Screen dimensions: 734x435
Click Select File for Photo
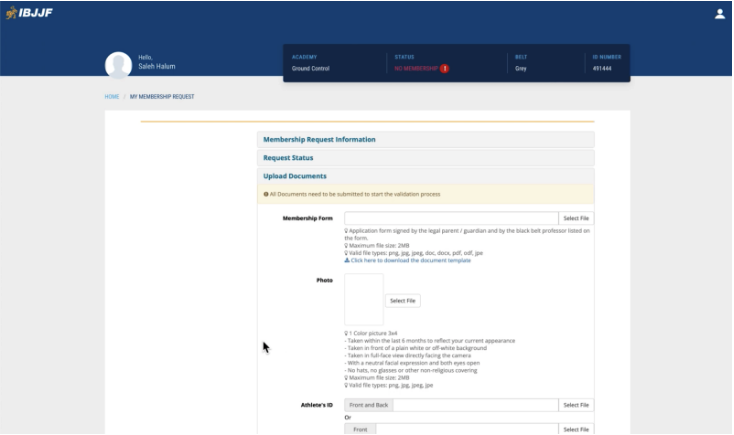(x=403, y=300)
